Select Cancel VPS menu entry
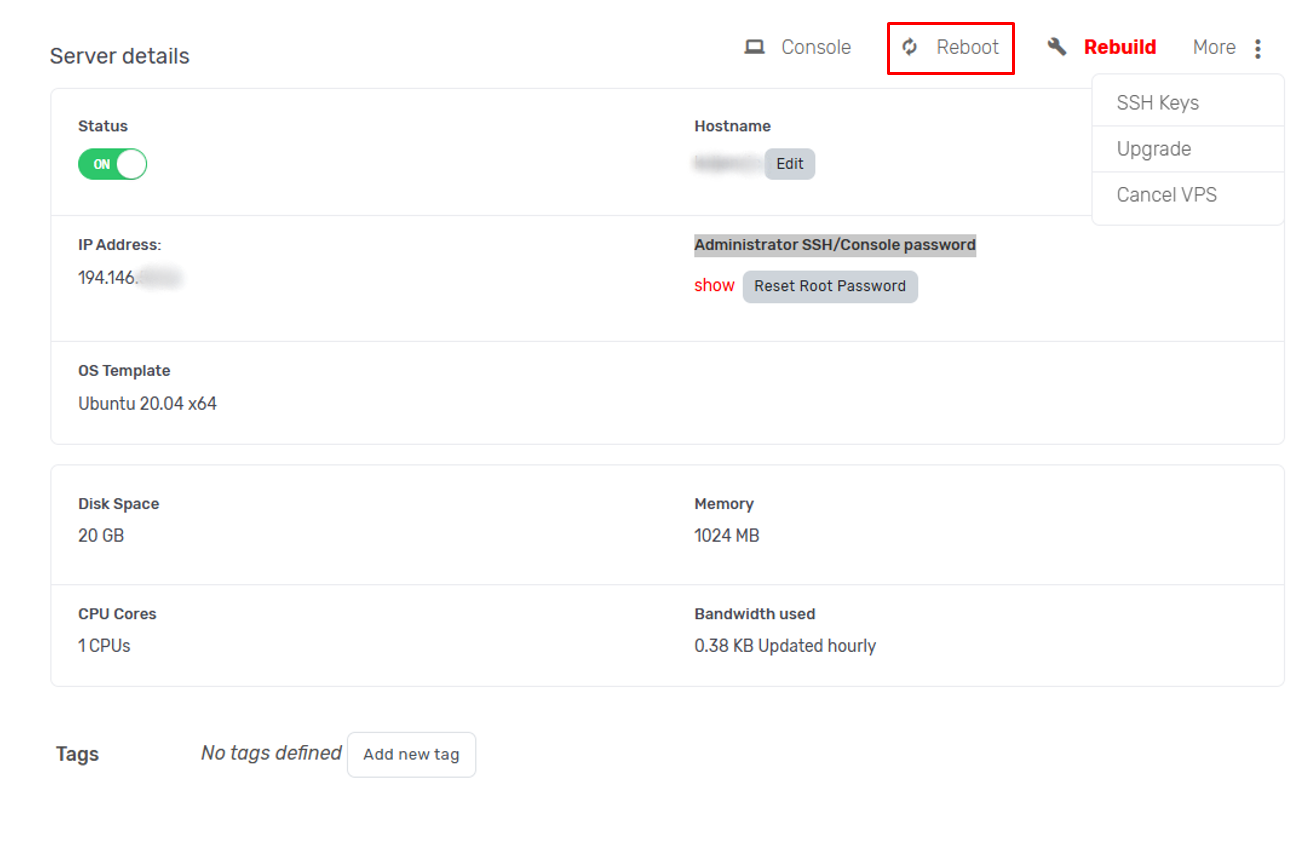The height and width of the screenshot is (841, 1315). pyautogui.click(x=1166, y=195)
